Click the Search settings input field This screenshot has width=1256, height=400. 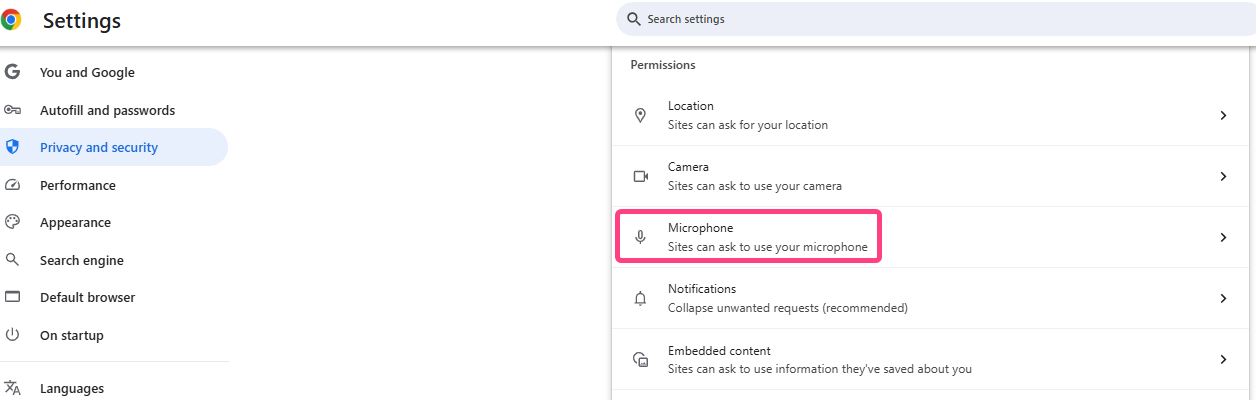[x=900, y=19]
